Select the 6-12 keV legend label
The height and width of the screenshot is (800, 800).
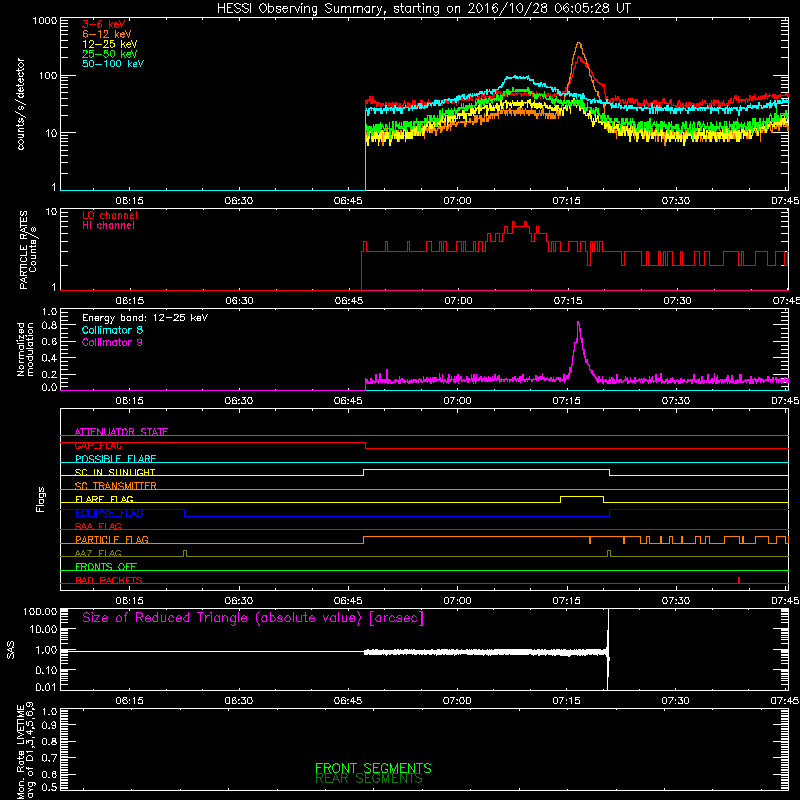pyautogui.click(x=107, y=34)
